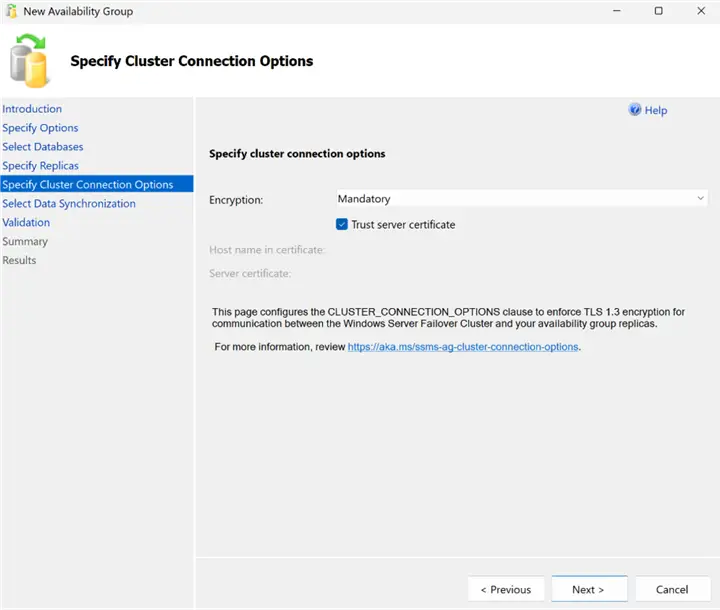This screenshot has width=720, height=610.
Task: Click the Server certificate label
Action: pyautogui.click(x=250, y=273)
